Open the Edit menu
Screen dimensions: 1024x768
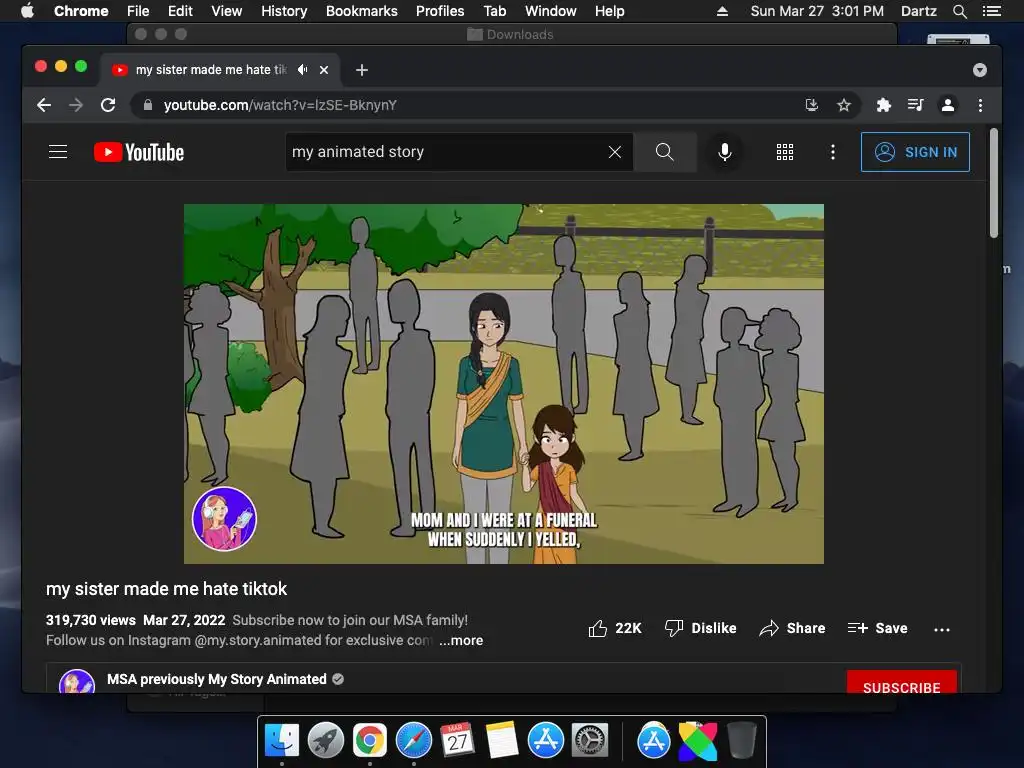(180, 11)
